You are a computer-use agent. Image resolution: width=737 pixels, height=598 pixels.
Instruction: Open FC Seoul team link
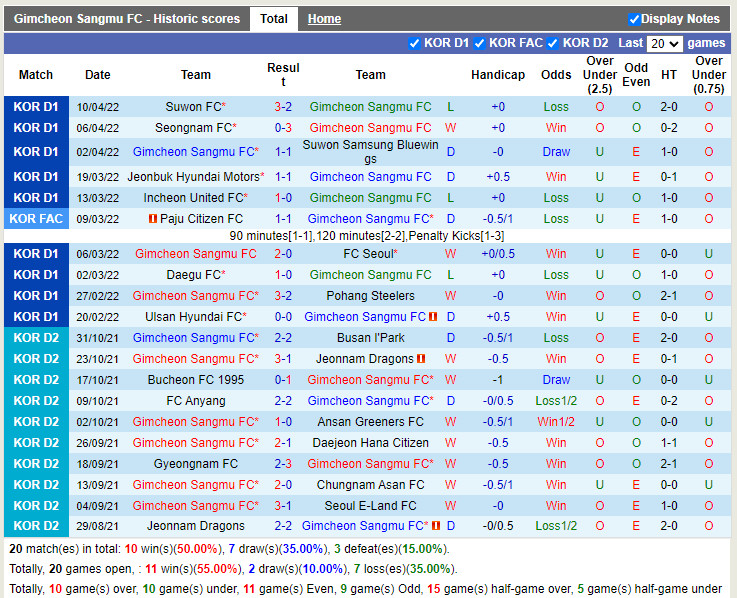pyautogui.click(x=368, y=254)
